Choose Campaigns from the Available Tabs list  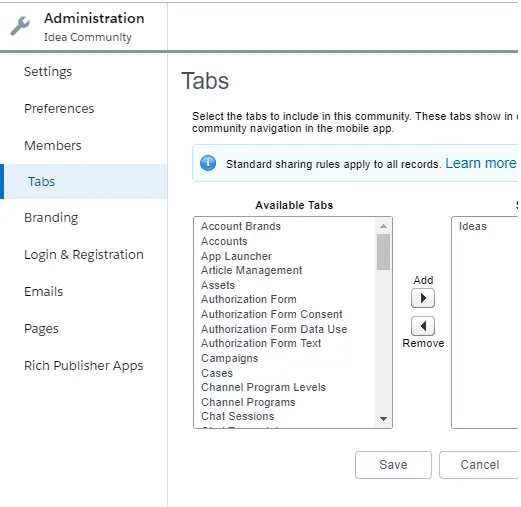(230, 358)
